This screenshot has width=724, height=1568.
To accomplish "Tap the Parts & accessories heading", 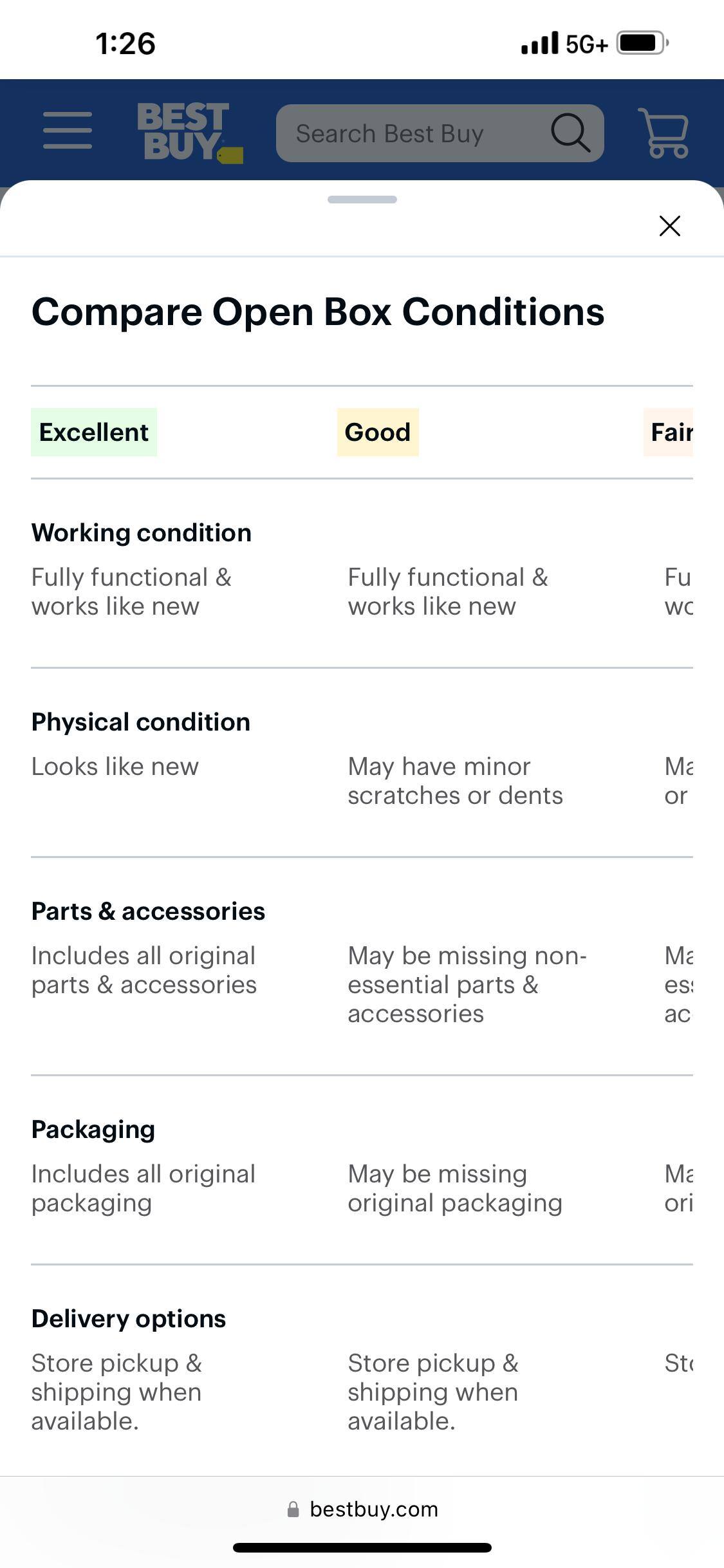I will point(148,911).
